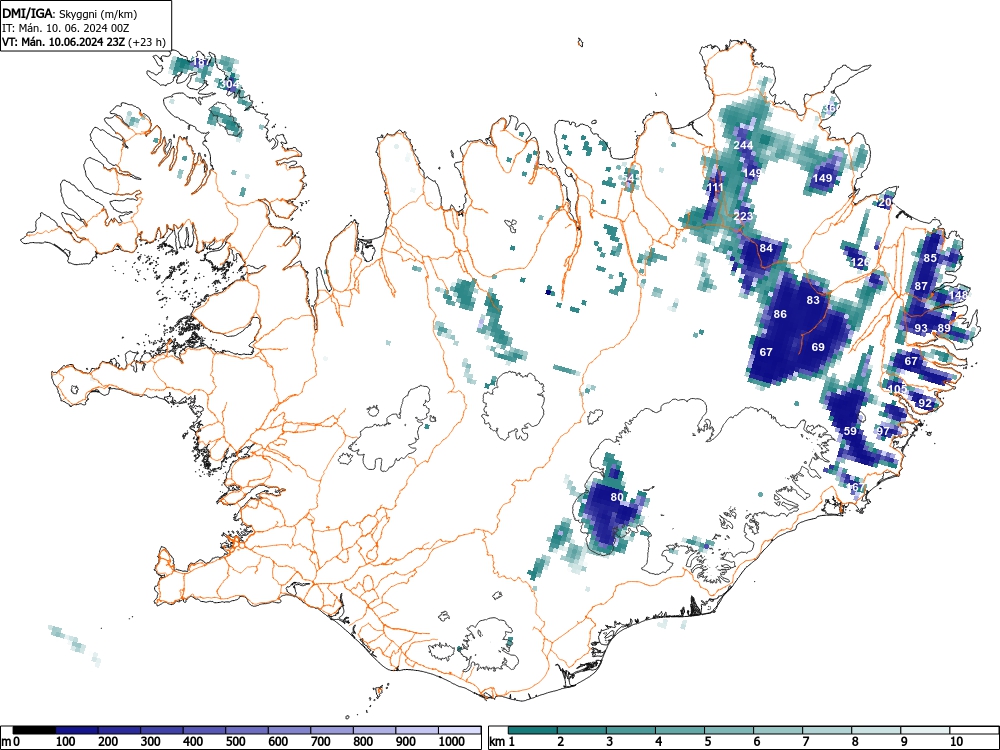Viewport: 1000px width, 750px height.
Task: Click the visibility value 97
Action: (883, 431)
